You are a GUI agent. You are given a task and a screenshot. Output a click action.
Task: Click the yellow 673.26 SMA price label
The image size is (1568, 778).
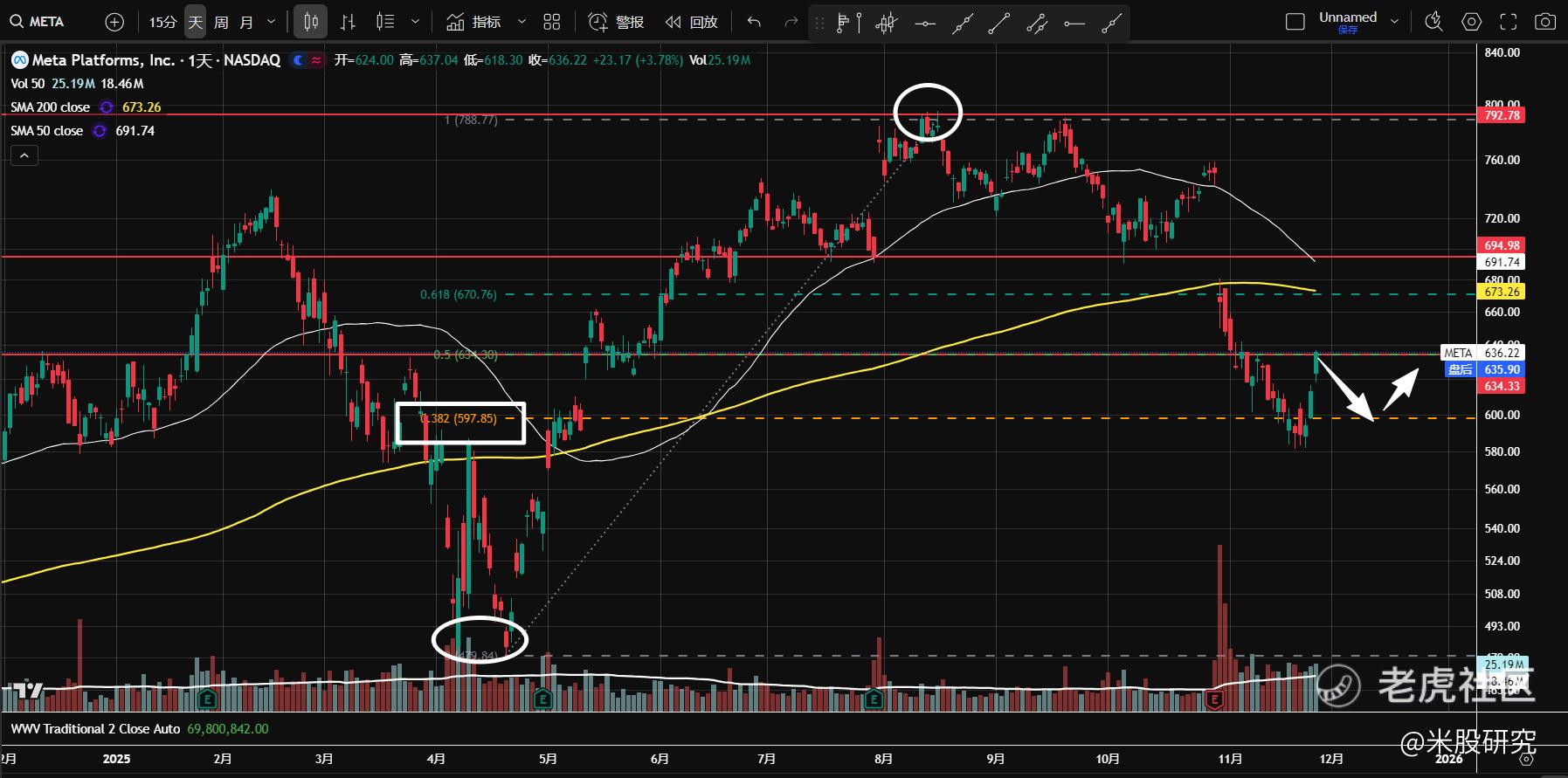[x=1502, y=292]
